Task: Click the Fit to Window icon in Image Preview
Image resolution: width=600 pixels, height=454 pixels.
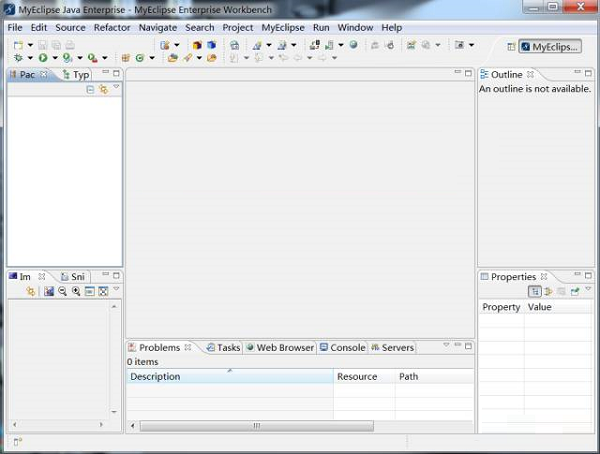Action: 103,291
